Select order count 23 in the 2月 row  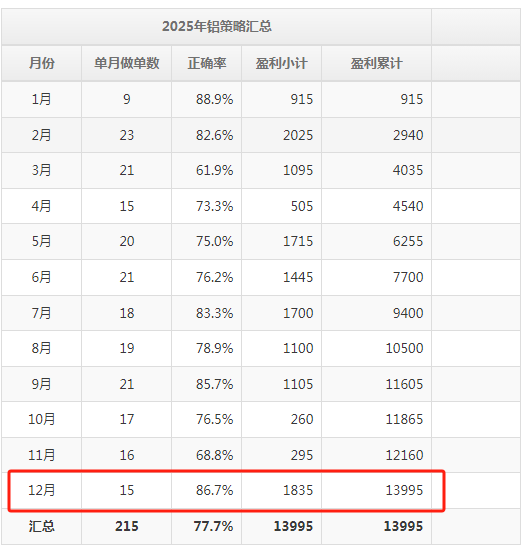(128, 136)
